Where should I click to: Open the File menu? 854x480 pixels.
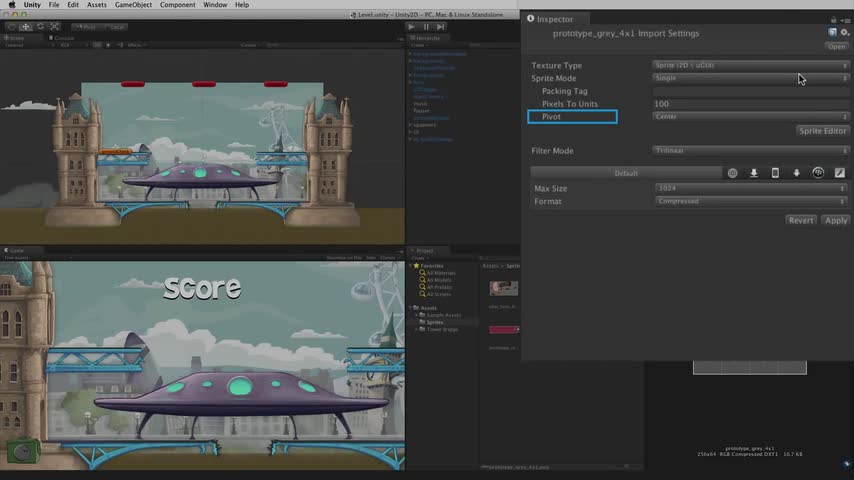(54, 4)
